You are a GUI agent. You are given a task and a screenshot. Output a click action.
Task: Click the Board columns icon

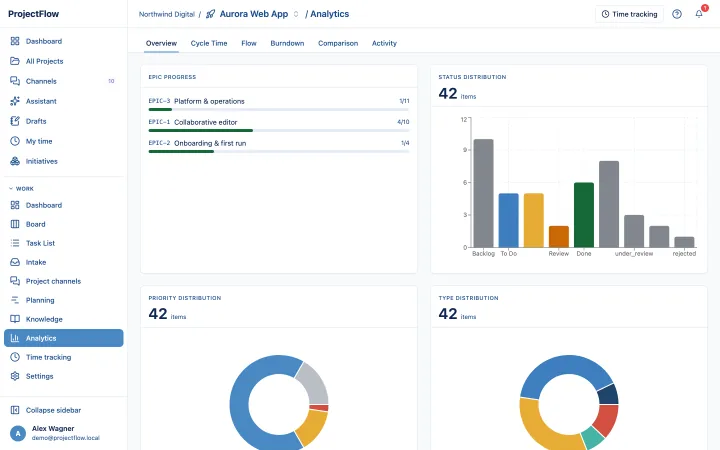15,224
